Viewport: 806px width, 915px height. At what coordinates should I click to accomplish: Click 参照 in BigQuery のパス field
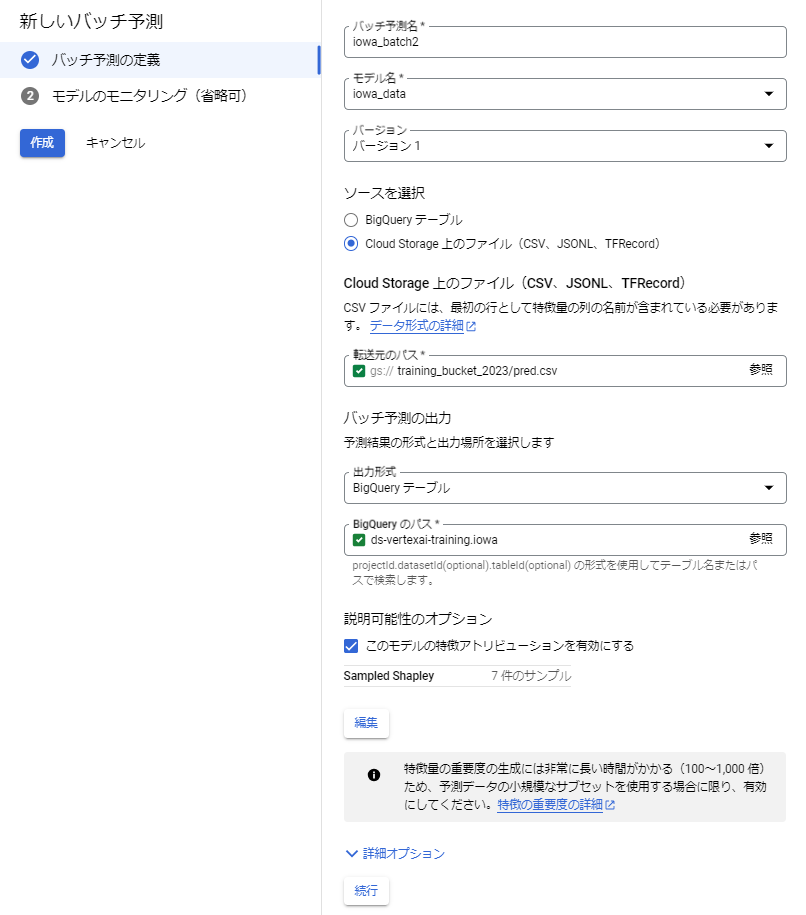point(761,539)
